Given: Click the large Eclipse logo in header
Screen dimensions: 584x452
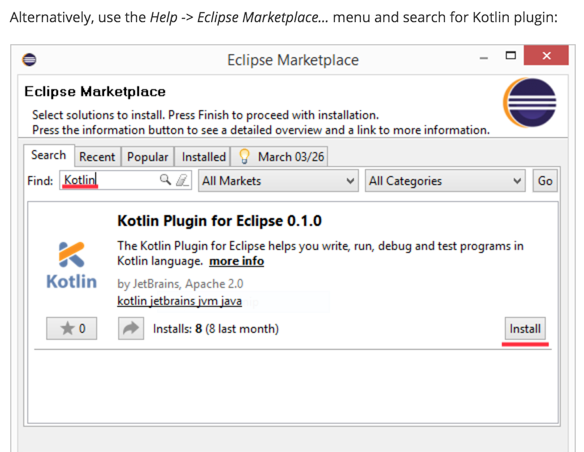Looking at the screenshot, I should [x=530, y=103].
